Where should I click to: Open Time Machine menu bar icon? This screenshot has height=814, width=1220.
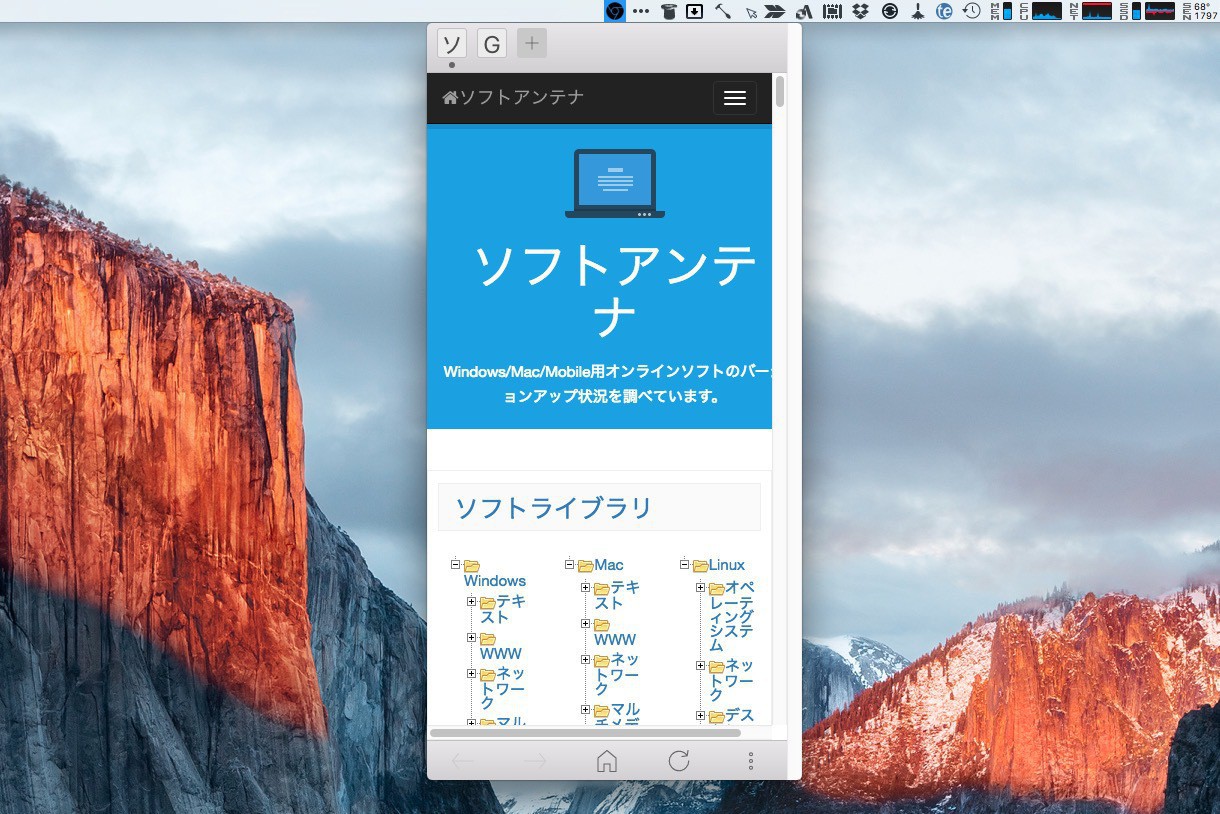971,11
